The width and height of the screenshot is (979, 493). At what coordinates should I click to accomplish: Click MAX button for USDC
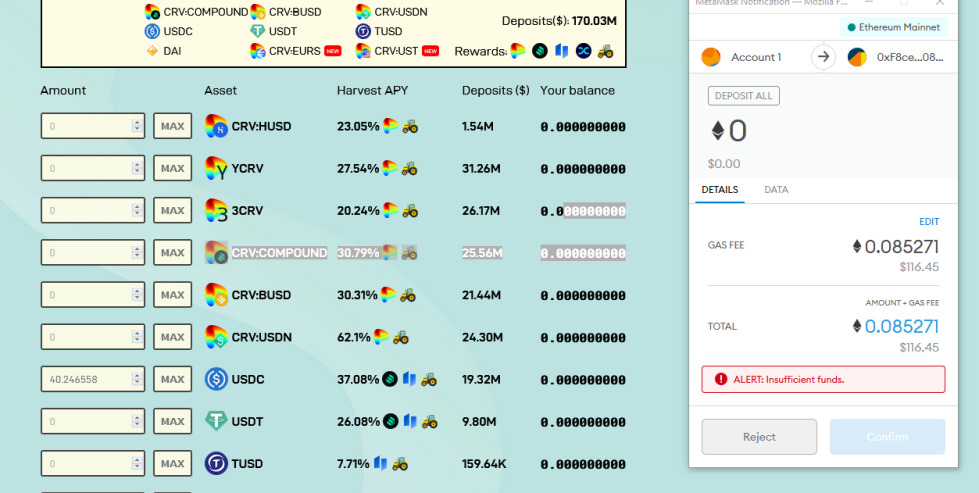tap(172, 379)
